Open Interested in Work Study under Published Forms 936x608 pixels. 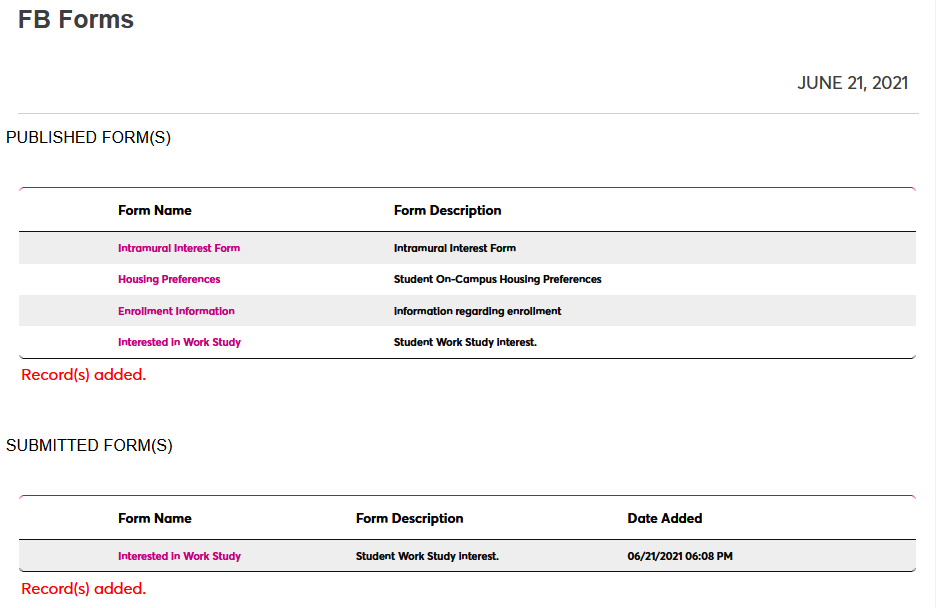[x=179, y=342]
